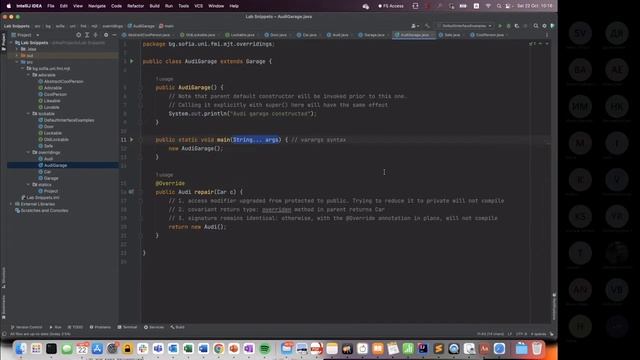
Task: Select Garage class in project tree
Action: pyautogui.click(x=51, y=178)
